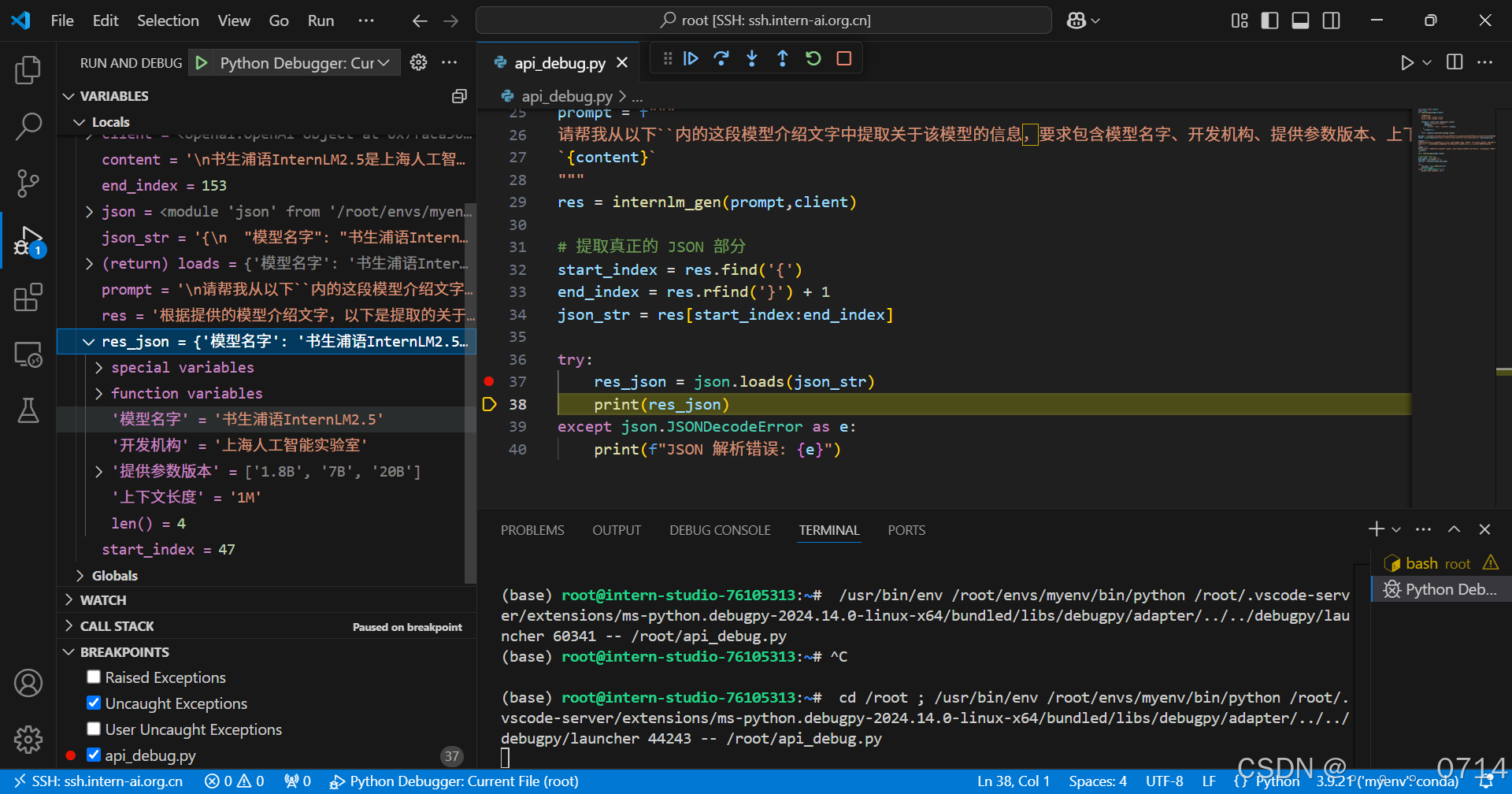The width and height of the screenshot is (1512, 794).
Task: Toggle primary side bar layout icon
Action: 1270,20
